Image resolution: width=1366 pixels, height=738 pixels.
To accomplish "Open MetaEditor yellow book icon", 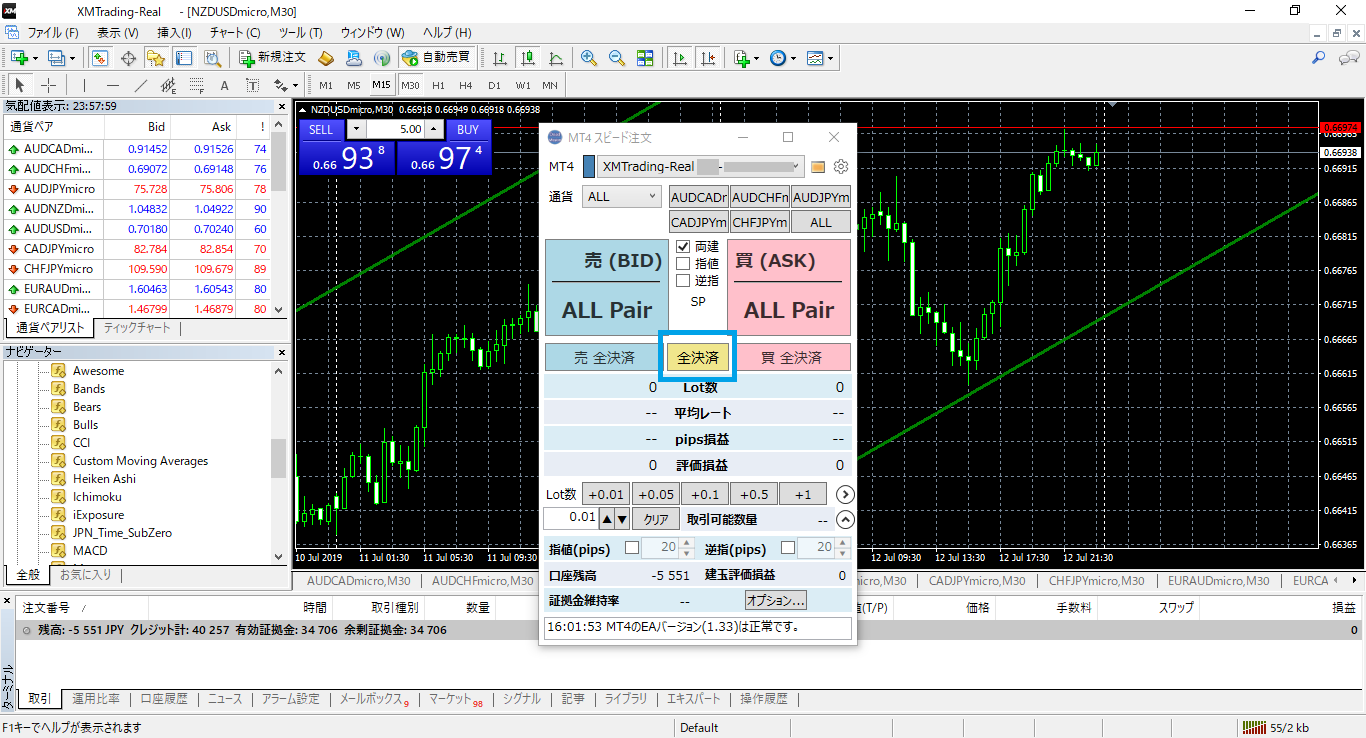I will tap(326, 58).
